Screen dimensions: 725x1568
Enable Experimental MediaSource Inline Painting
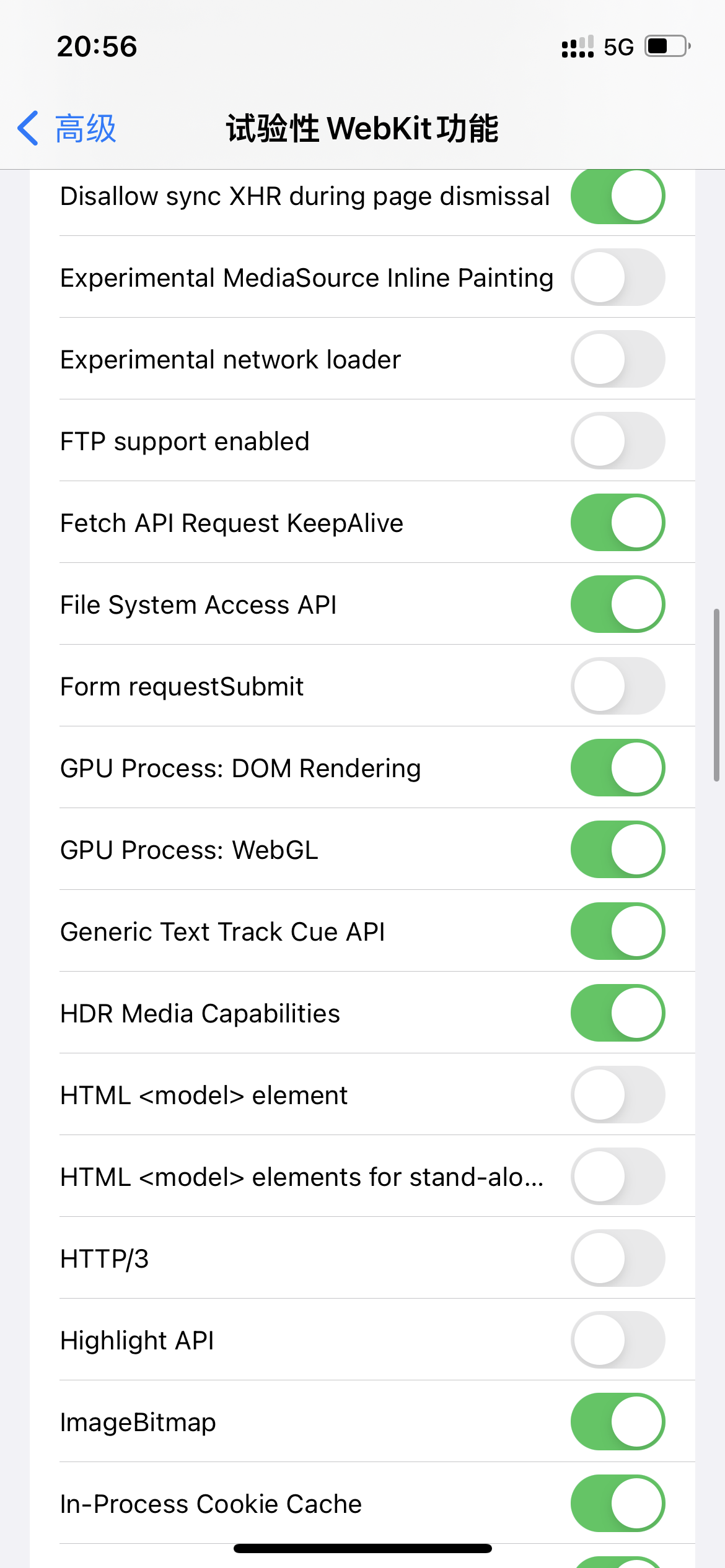click(617, 277)
